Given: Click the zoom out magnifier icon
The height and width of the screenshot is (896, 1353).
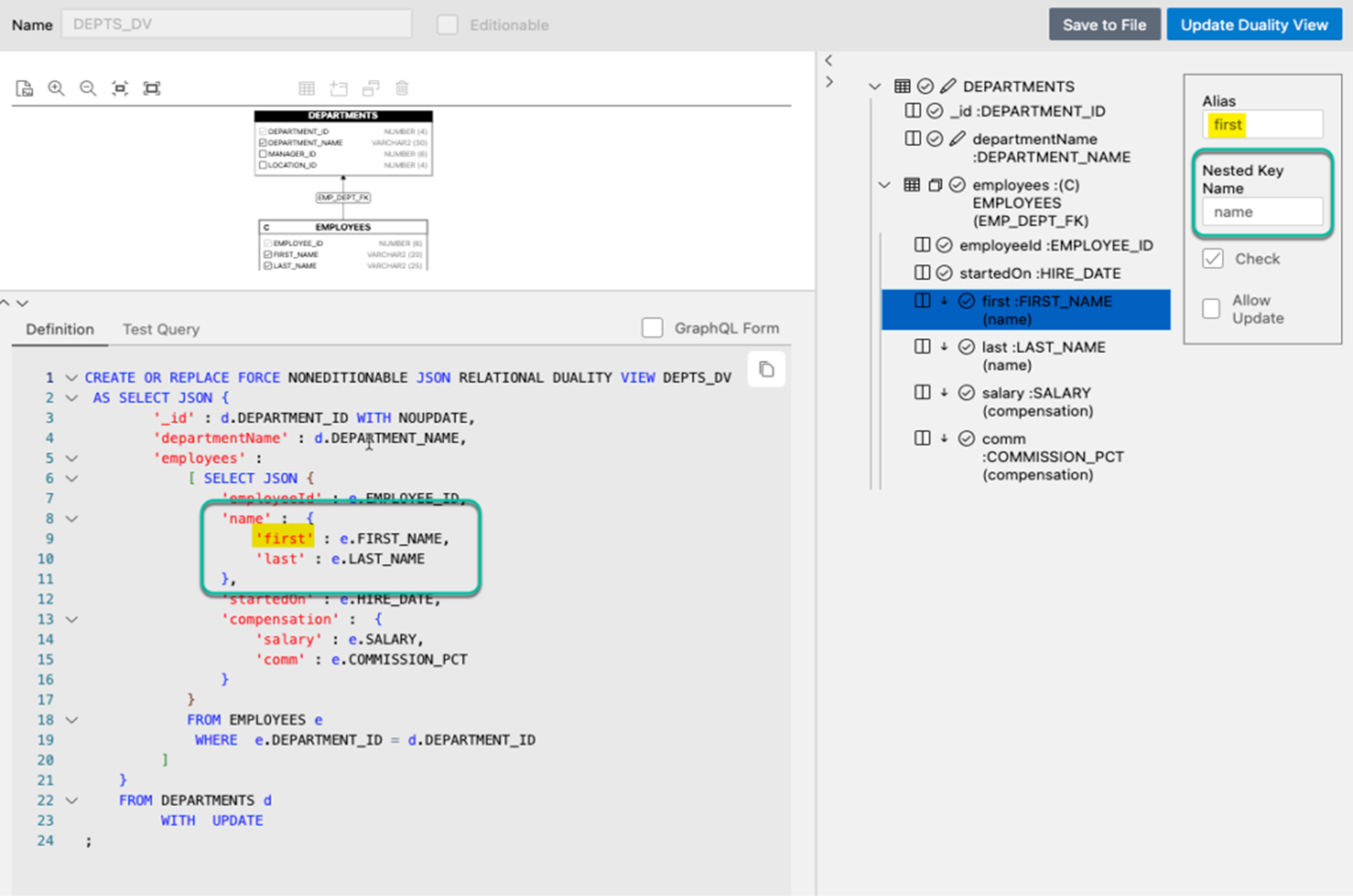Looking at the screenshot, I should (88, 89).
